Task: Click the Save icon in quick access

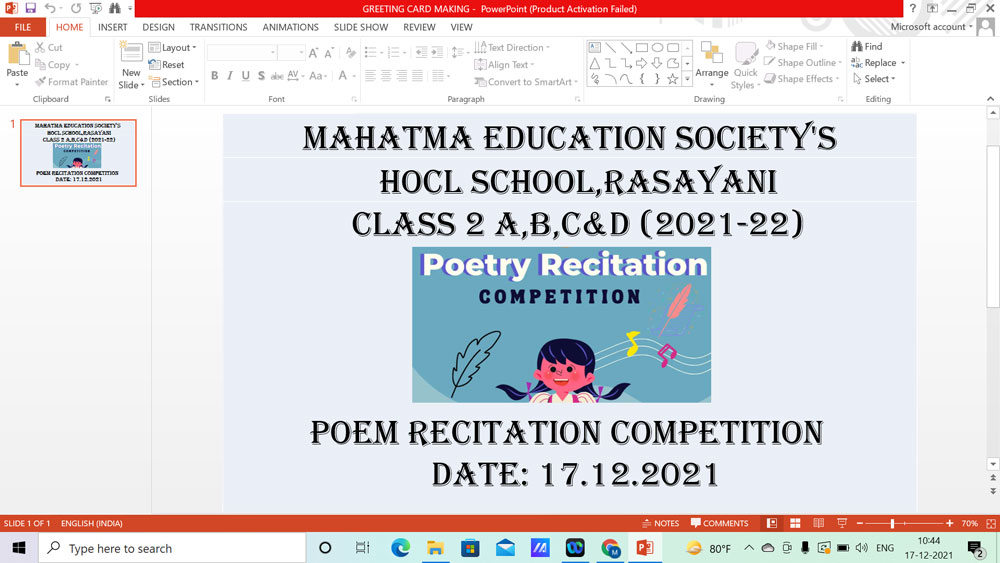Action: 31,8
